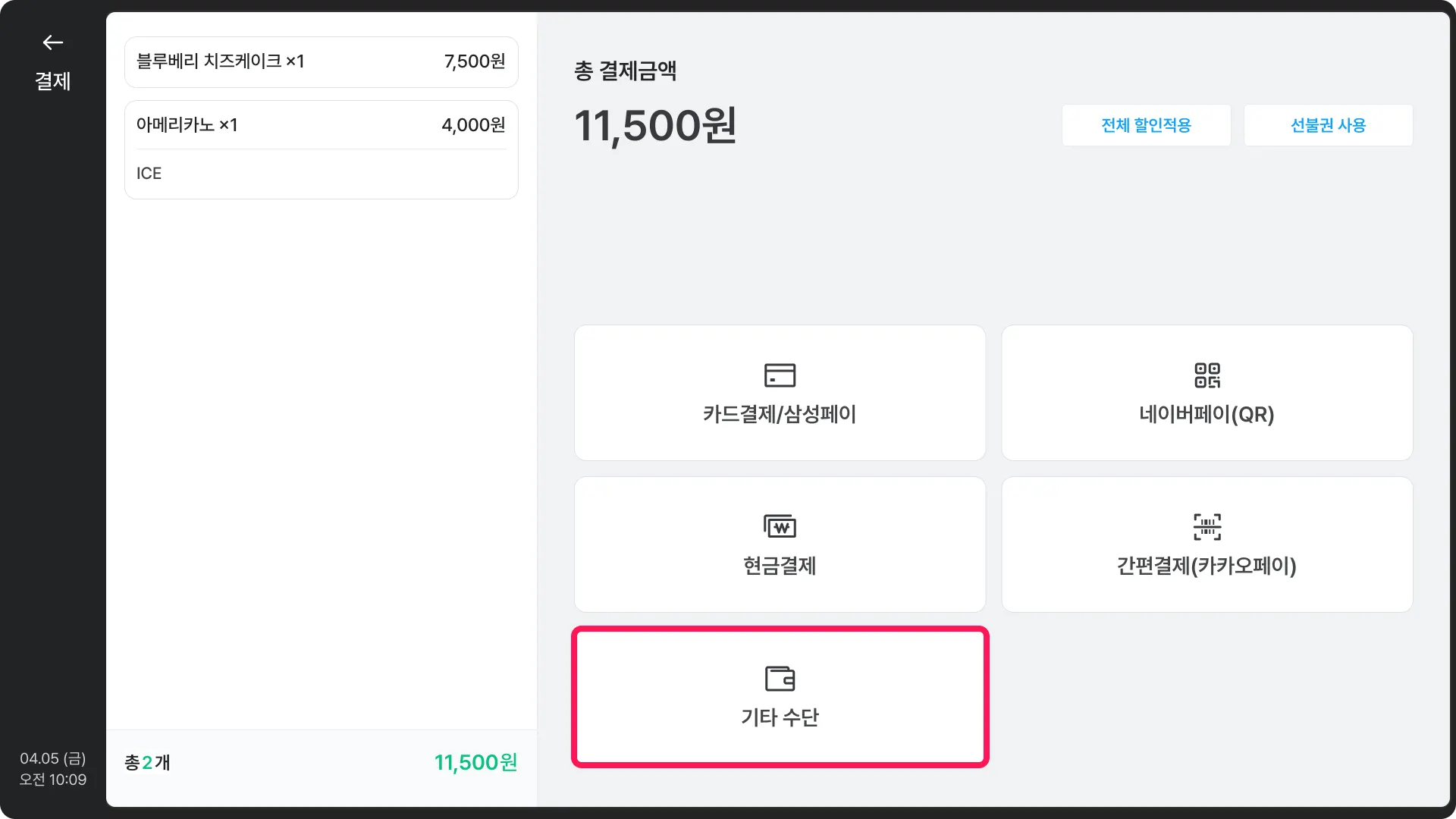
Task: Pay with 네이버페이(QR) label
Action: coord(1207,414)
